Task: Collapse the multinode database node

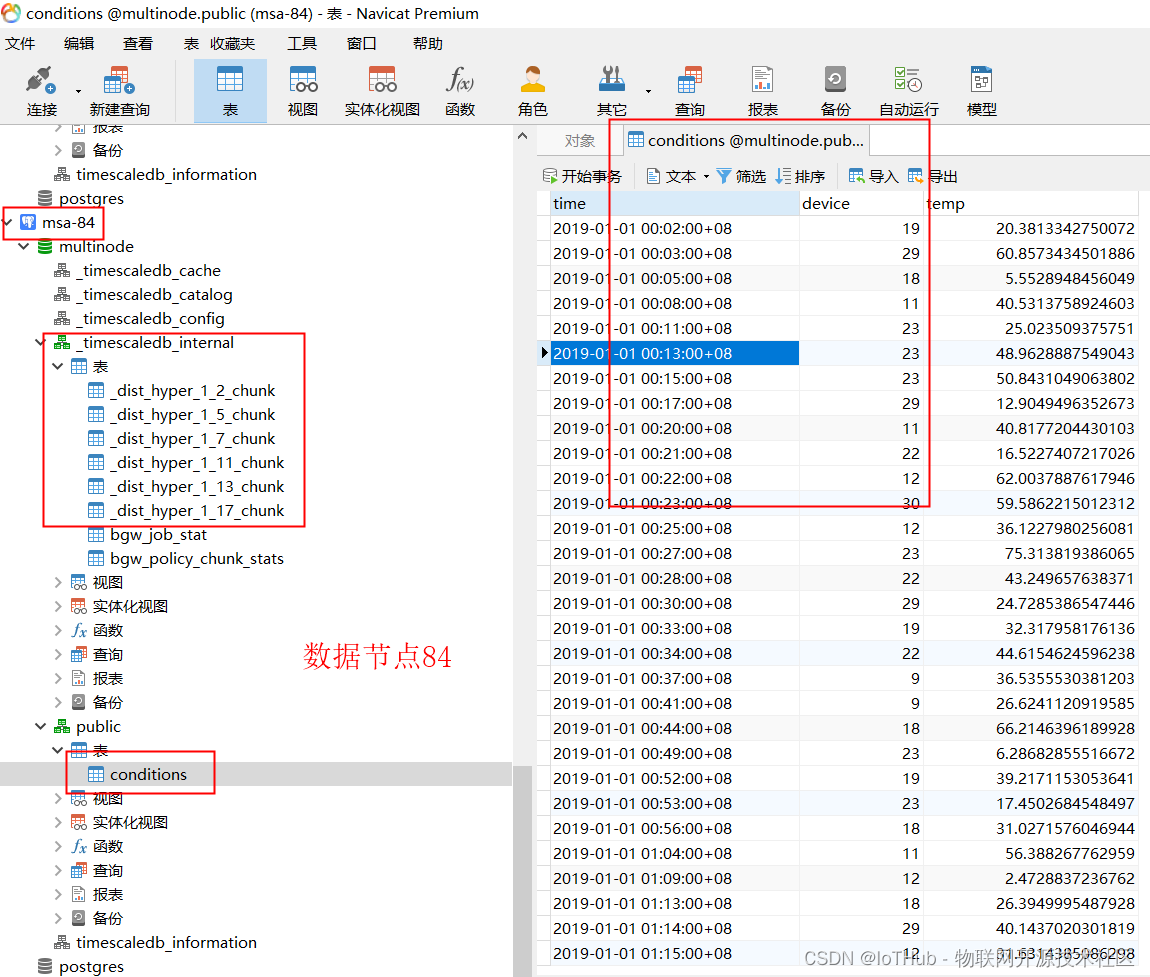Action: pos(24,246)
